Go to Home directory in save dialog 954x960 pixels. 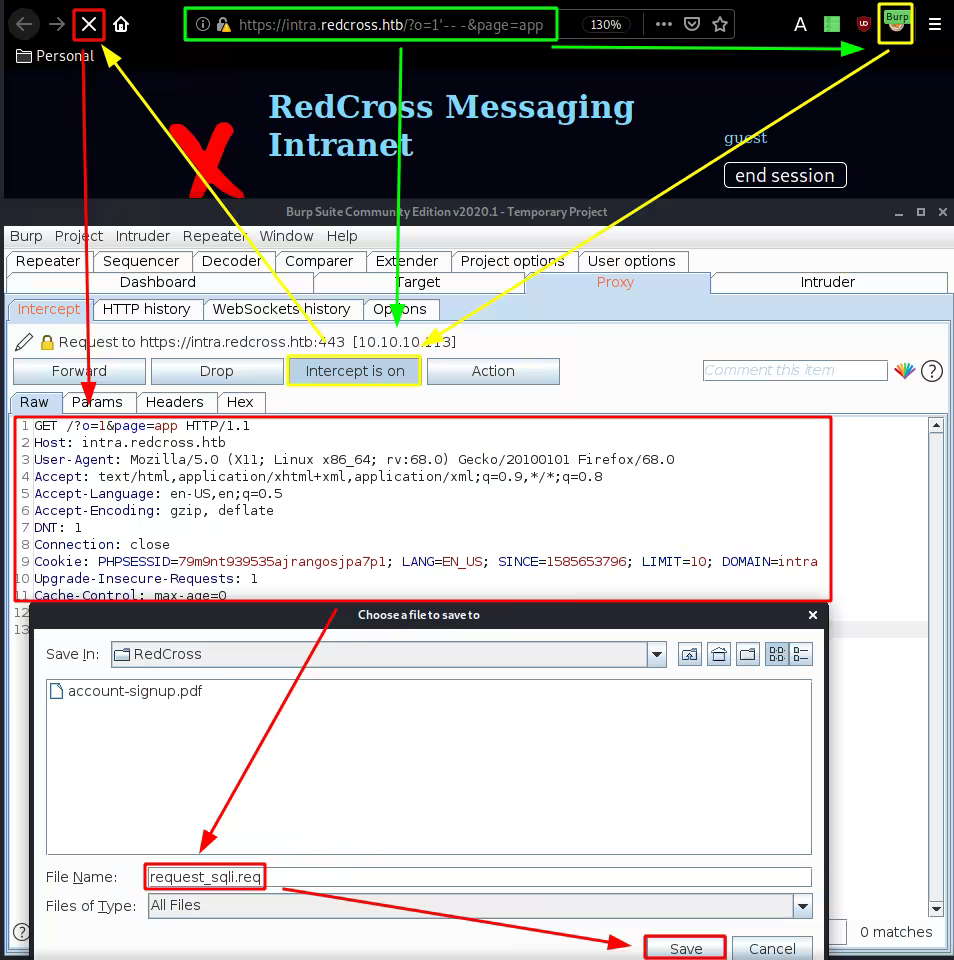click(718, 655)
